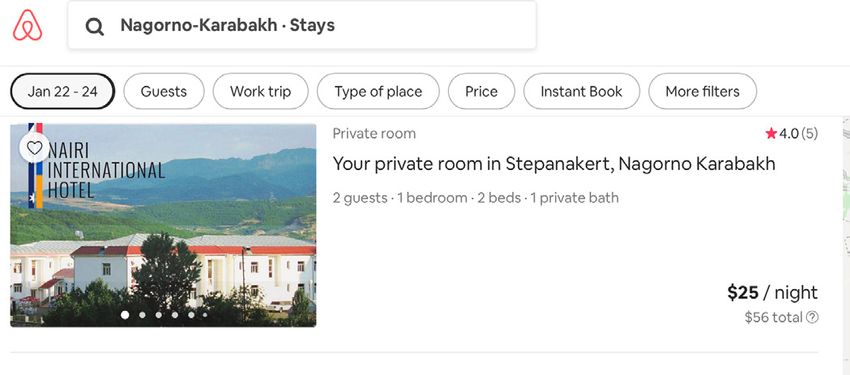Jump to the fifth carousel dot

(x=191, y=315)
